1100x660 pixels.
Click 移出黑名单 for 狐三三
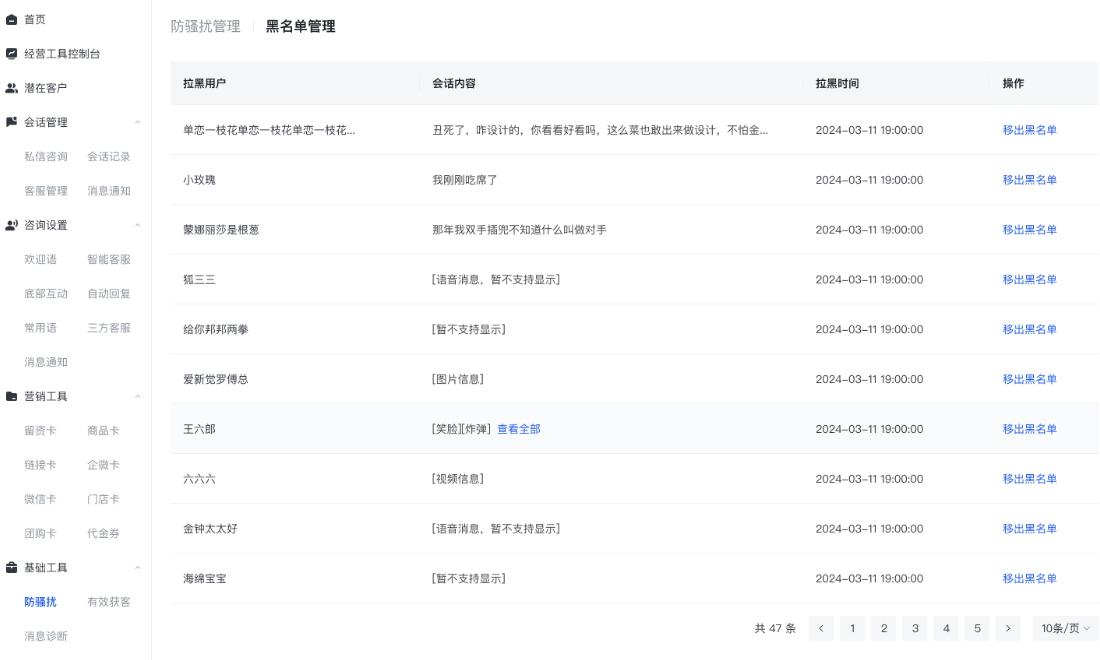point(1029,279)
